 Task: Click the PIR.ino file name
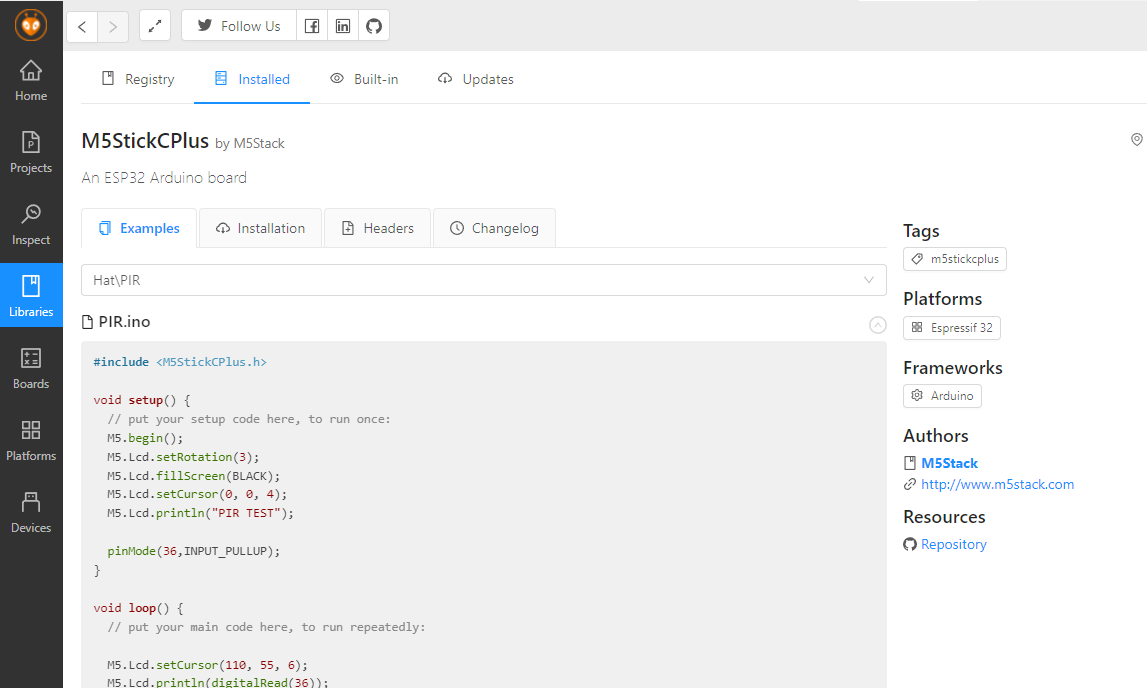pos(124,322)
